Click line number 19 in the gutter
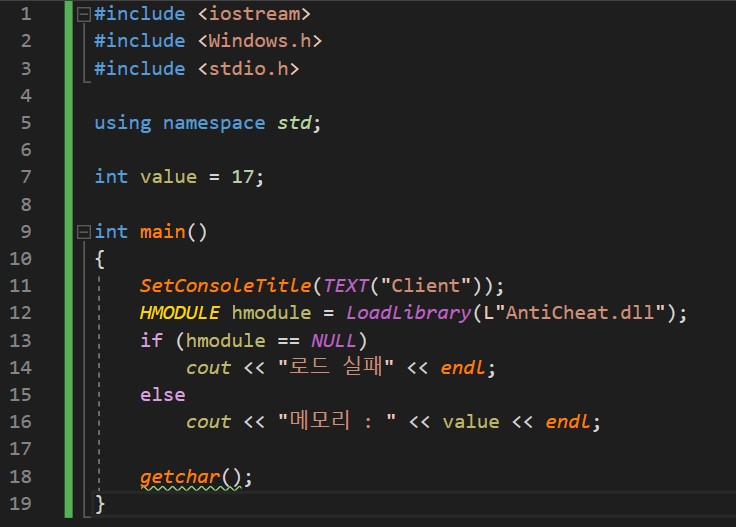This screenshot has width=736, height=527. (20, 504)
